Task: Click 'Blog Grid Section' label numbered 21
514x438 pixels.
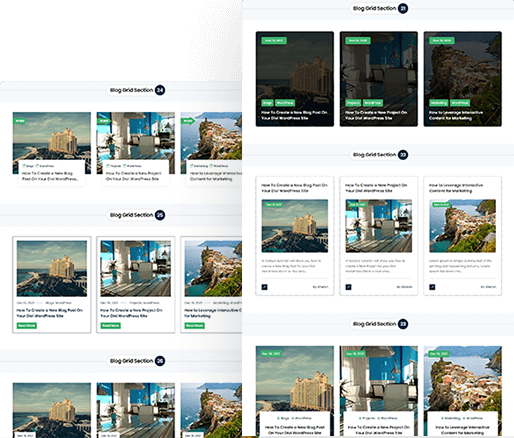Action: click(x=374, y=8)
